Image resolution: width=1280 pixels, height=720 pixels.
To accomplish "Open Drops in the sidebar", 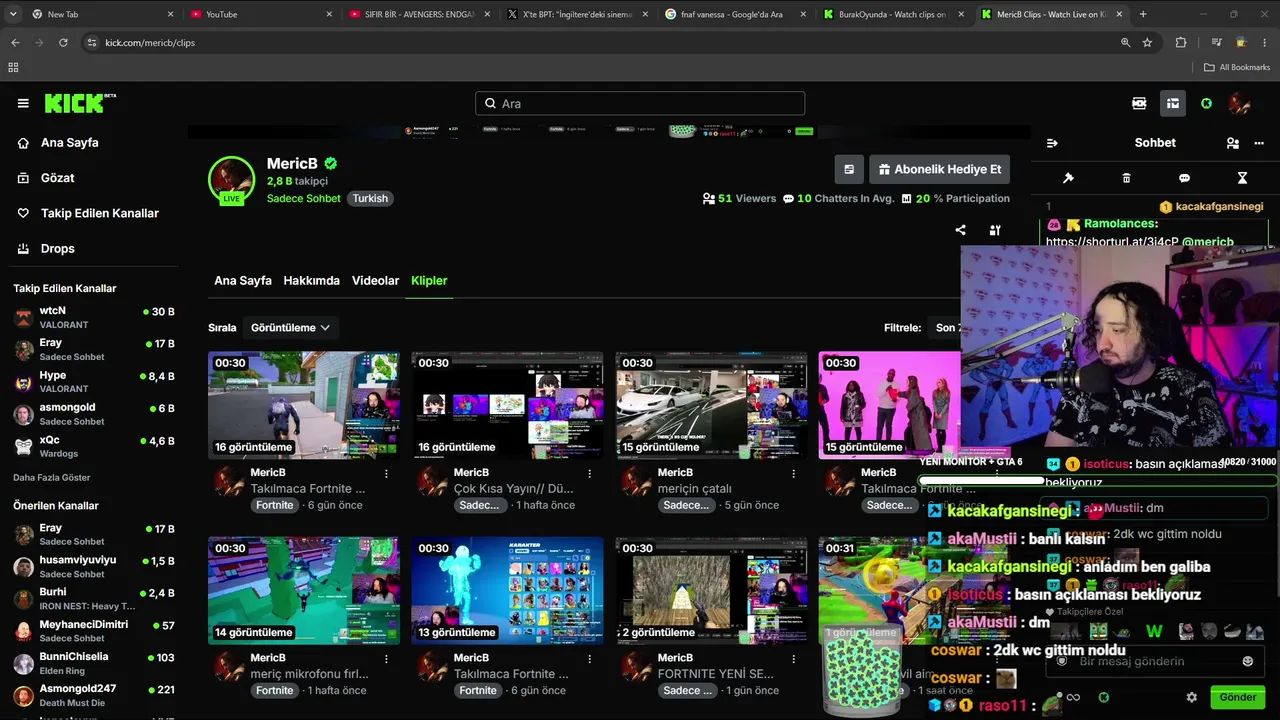I will (x=57, y=249).
